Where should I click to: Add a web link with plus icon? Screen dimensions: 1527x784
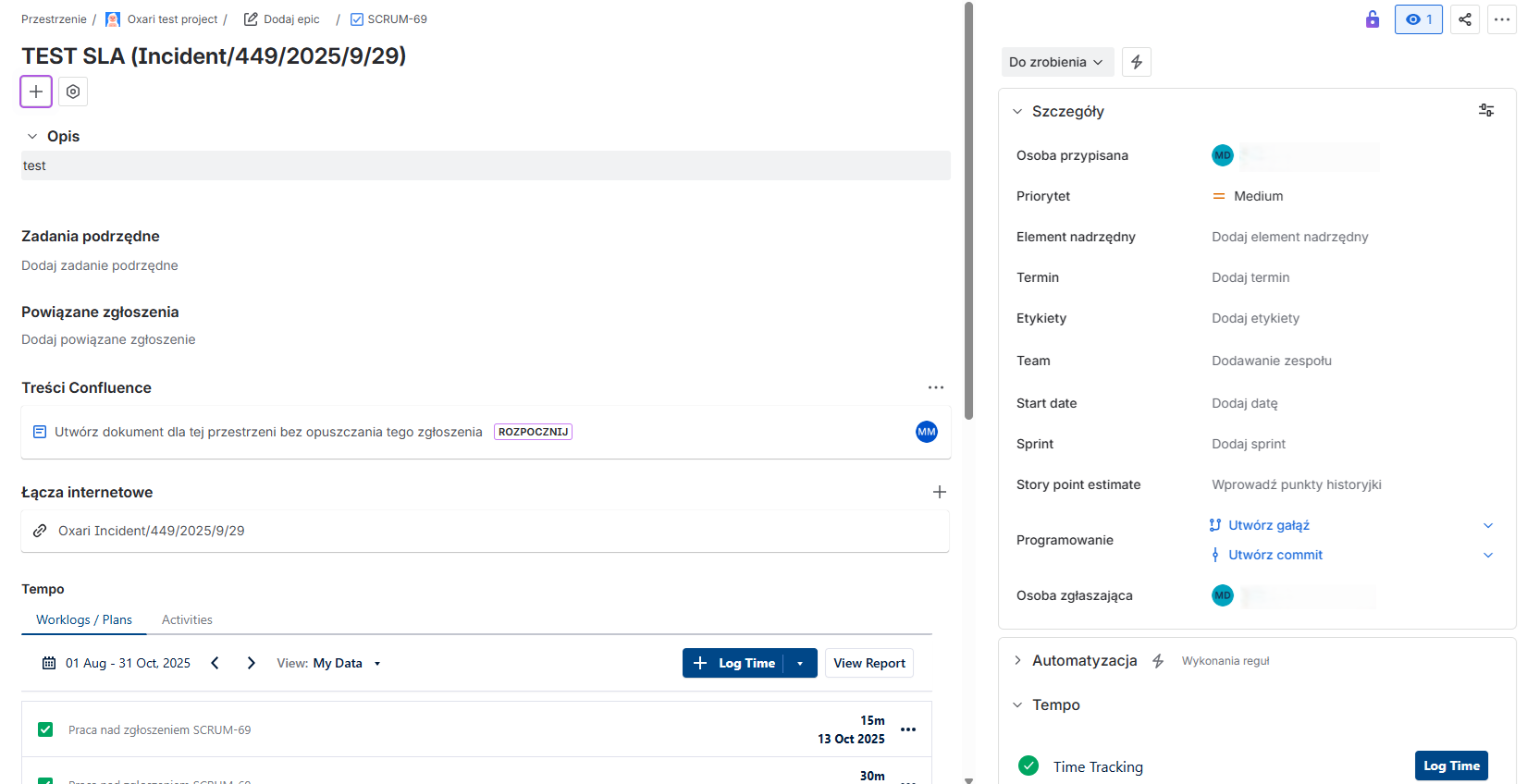[x=940, y=492]
